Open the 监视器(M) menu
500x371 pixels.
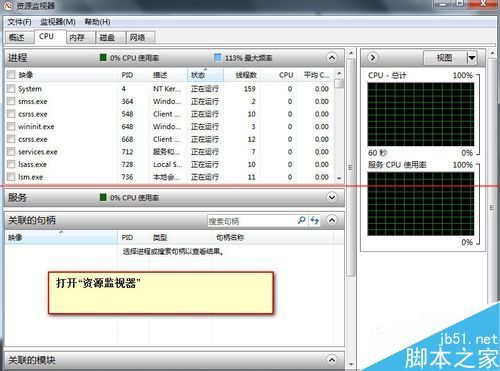58,22
